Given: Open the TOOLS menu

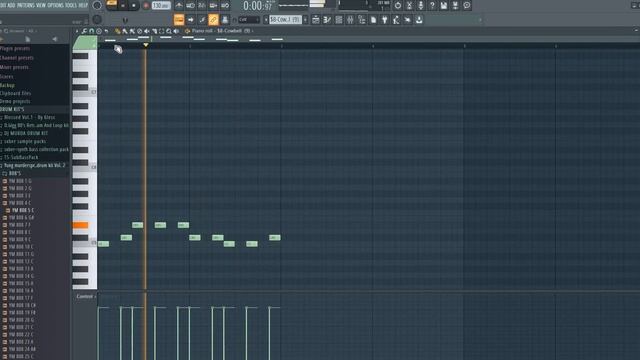Looking at the screenshot, I should click(71, 5).
